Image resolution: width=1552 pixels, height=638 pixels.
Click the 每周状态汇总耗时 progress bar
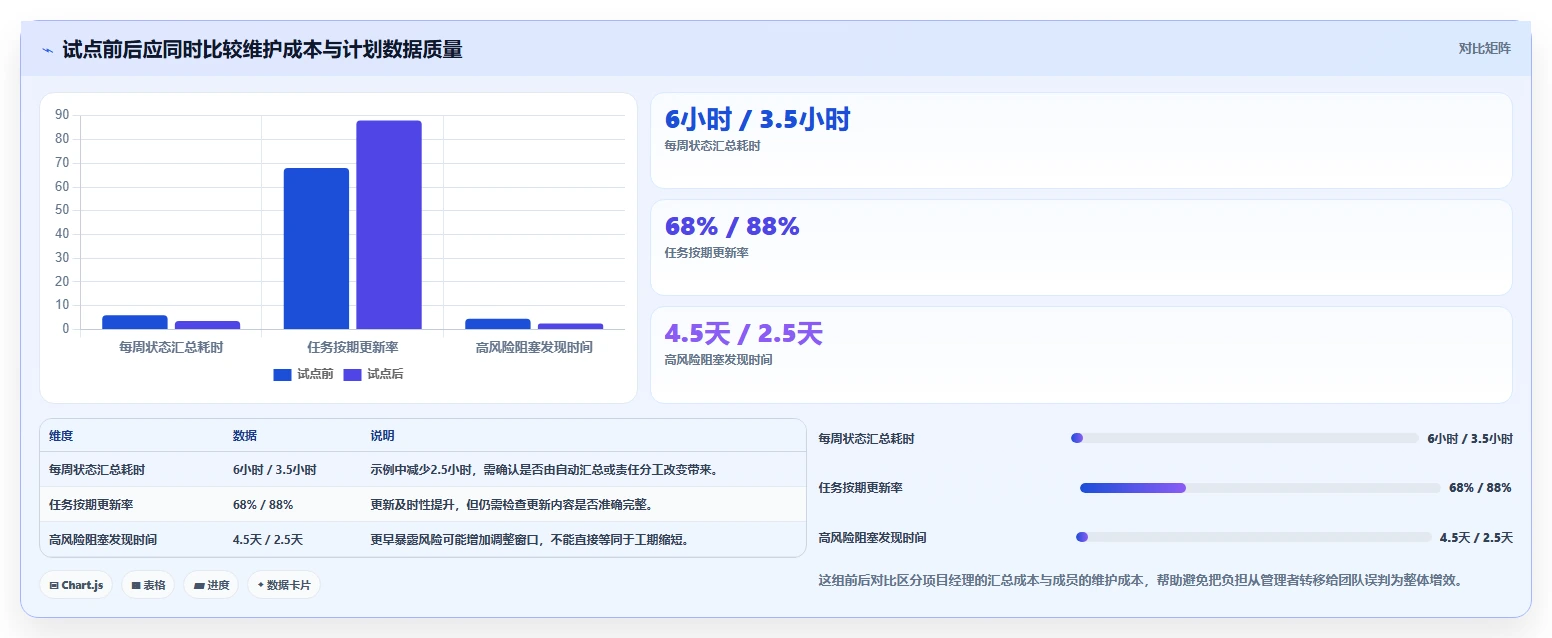pyautogui.click(x=1245, y=438)
